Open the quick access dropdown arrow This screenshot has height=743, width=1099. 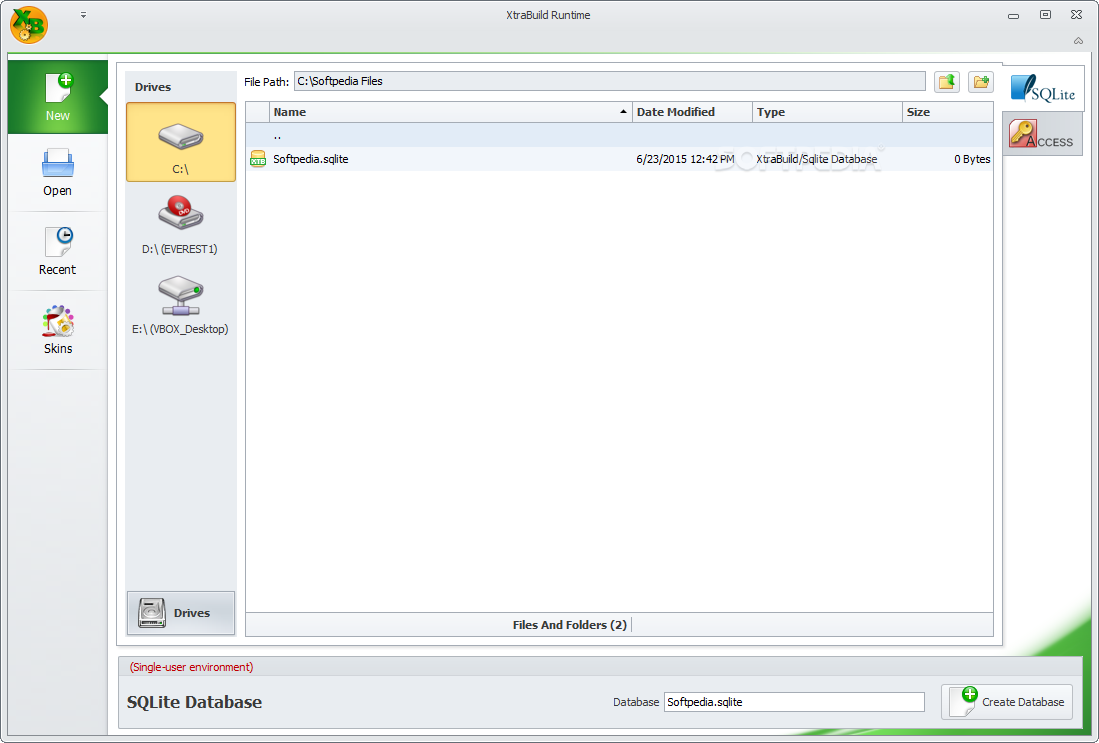point(83,14)
